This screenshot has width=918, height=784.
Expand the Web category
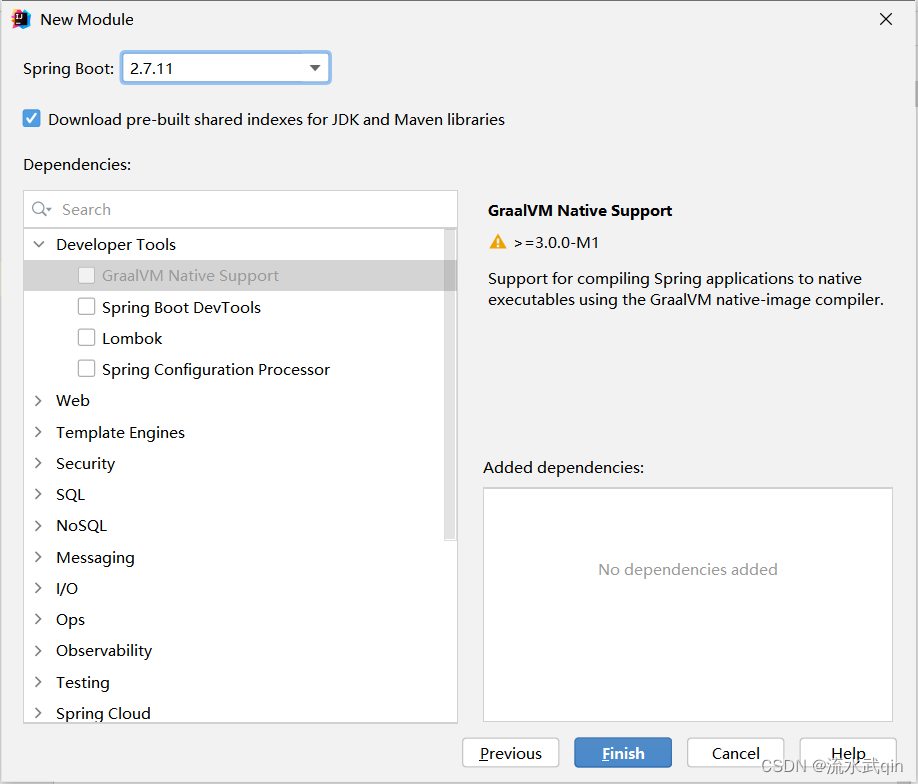[39, 400]
